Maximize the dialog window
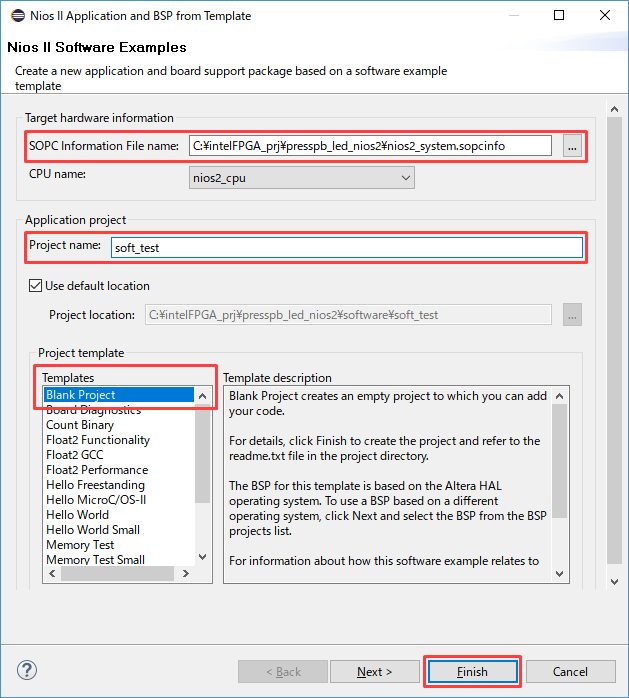Viewport: 629px width, 698px height. (x=559, y=15)
